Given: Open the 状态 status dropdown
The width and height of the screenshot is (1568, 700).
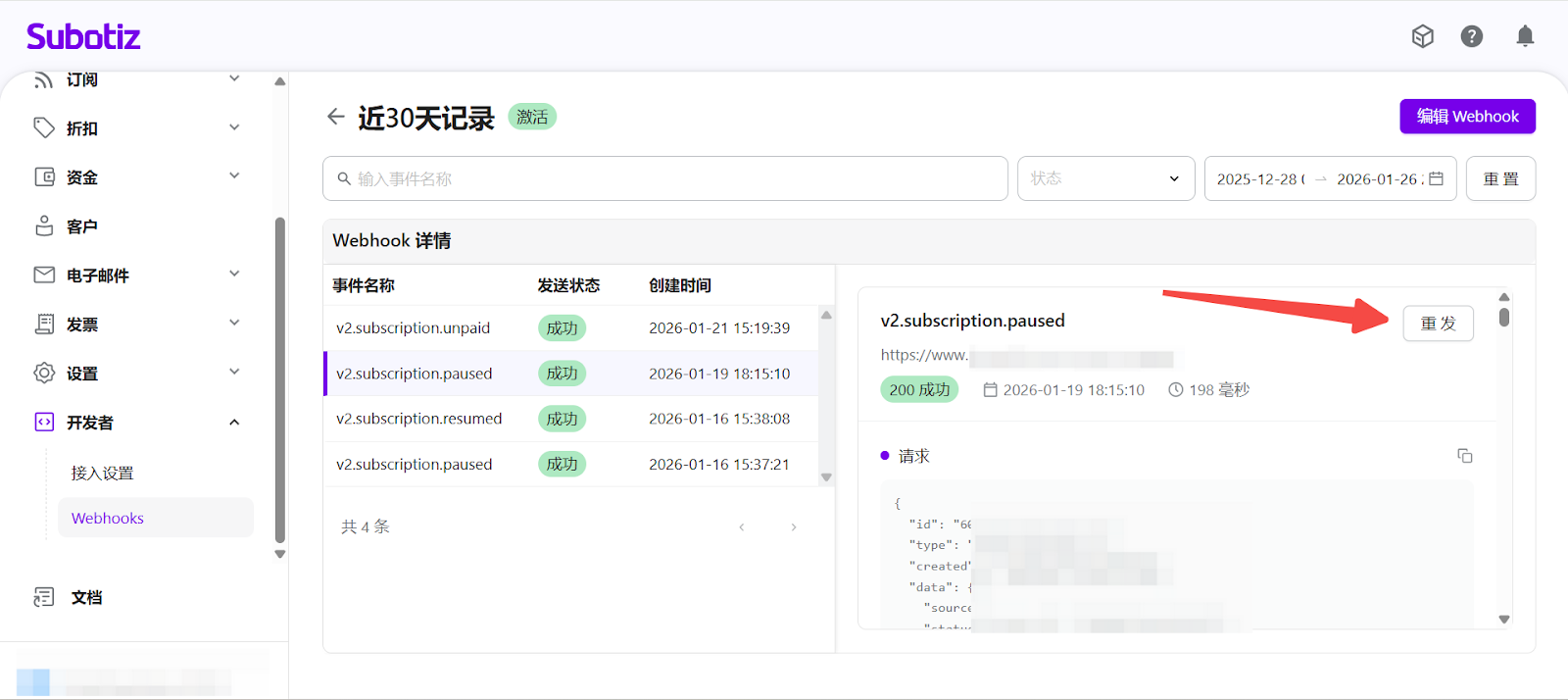Looking at the screenshot, I should 1105,178.
